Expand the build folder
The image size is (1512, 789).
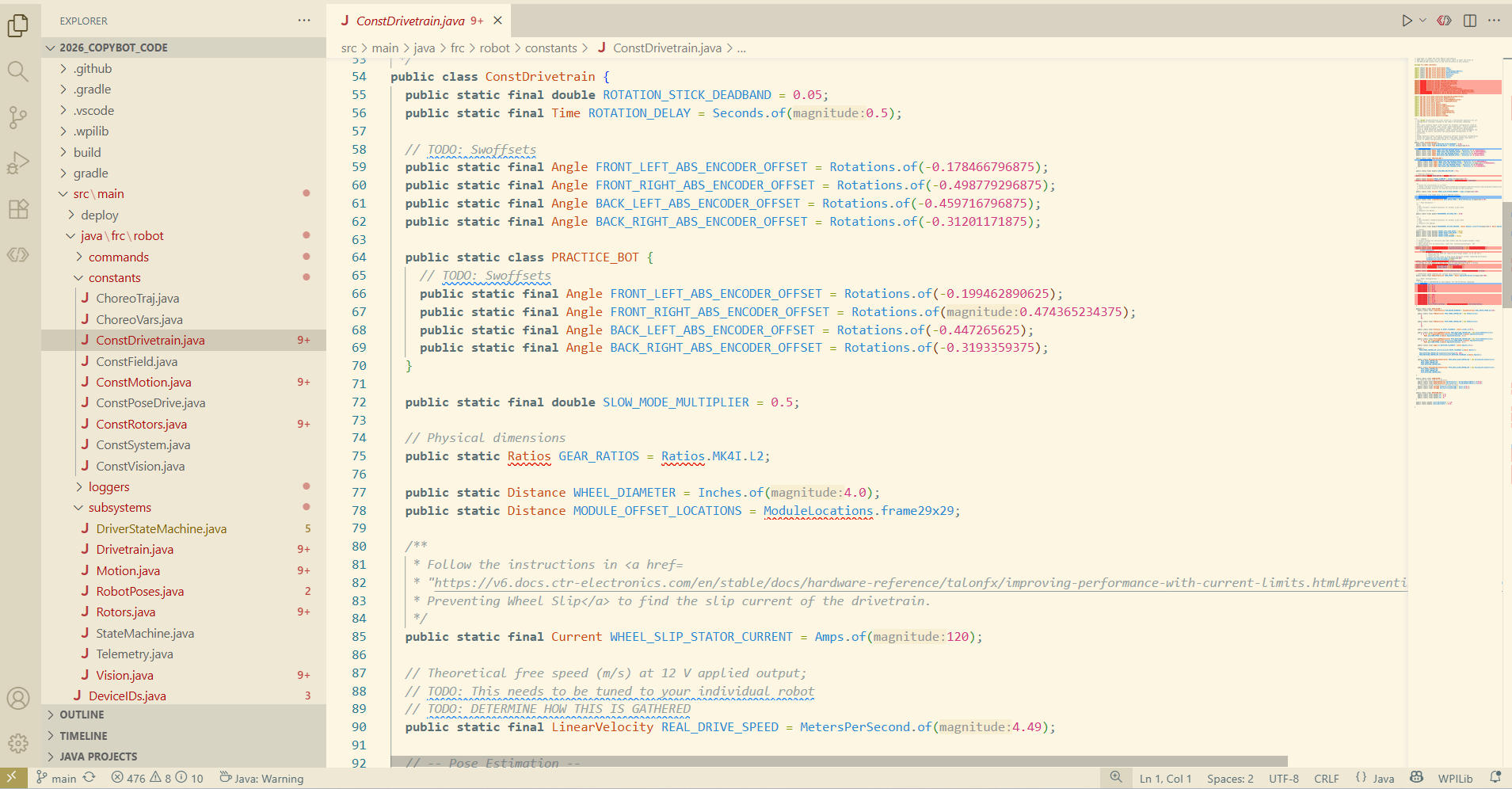coord(184,152)
